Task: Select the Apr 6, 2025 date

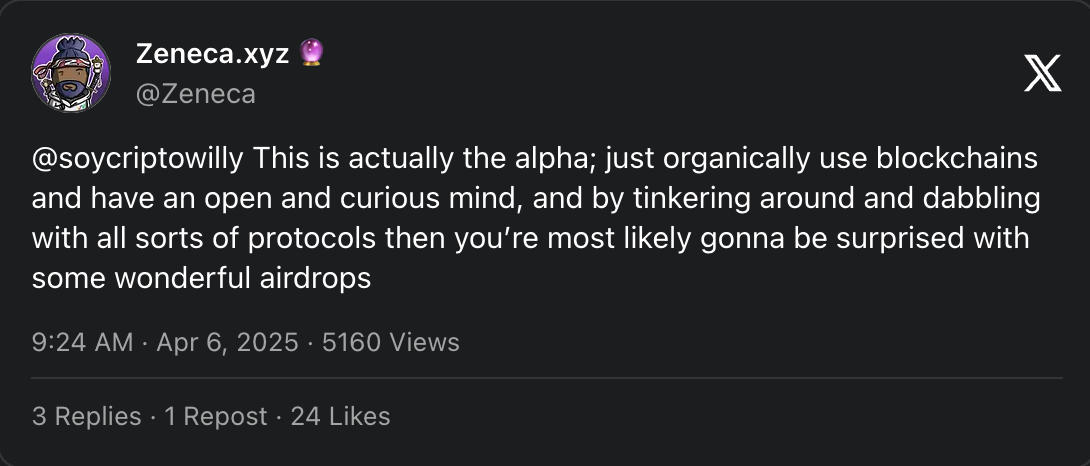Action: pos(226,342)
